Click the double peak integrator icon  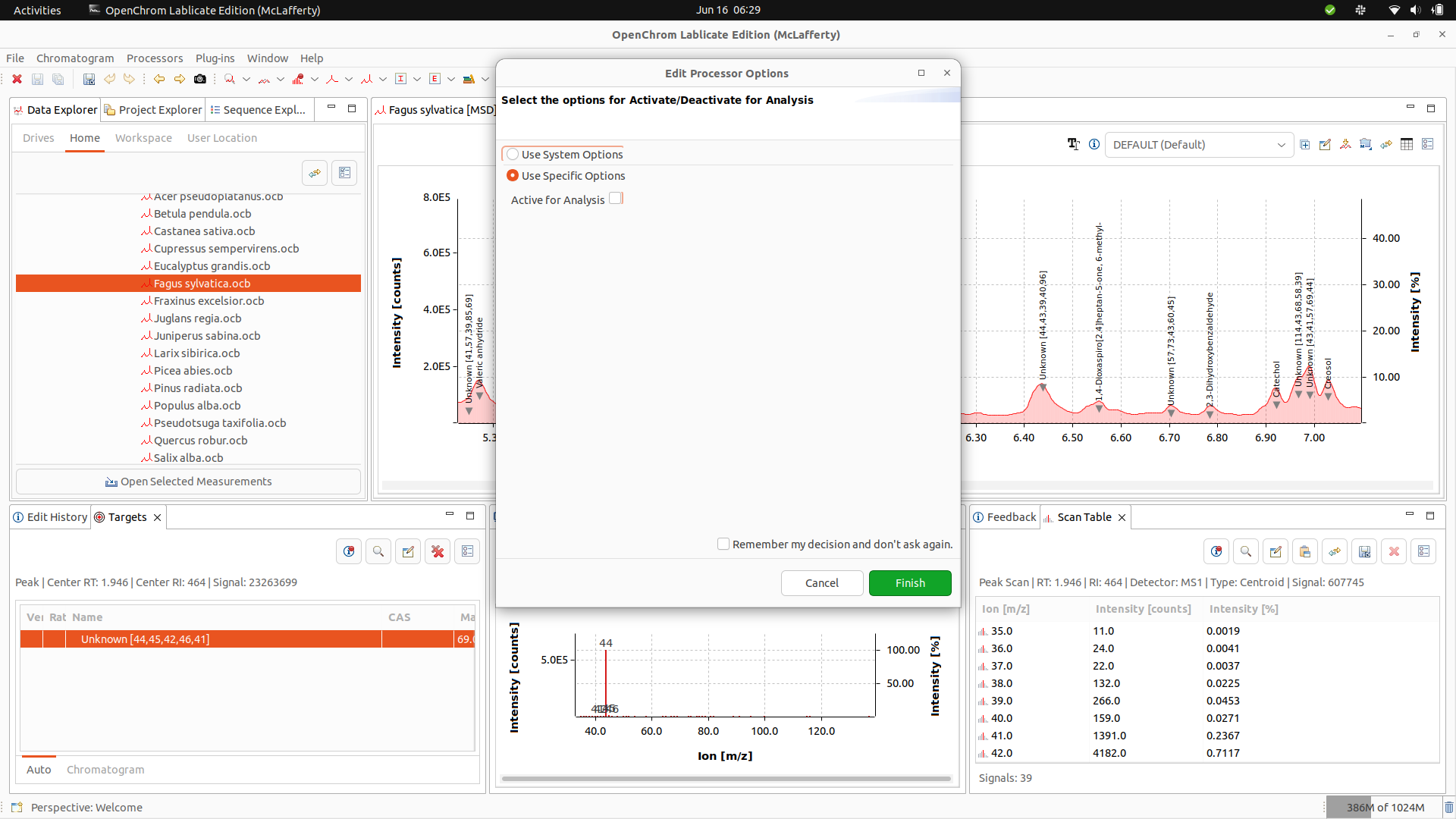point(367,79)
